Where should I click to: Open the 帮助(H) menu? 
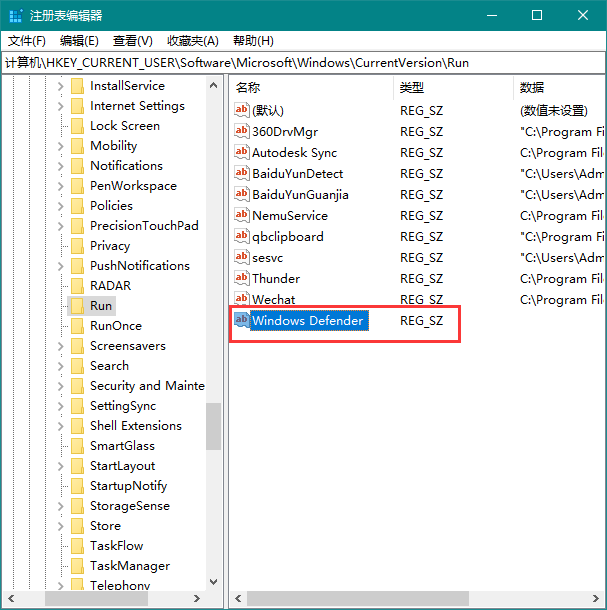tap(253, 41)
